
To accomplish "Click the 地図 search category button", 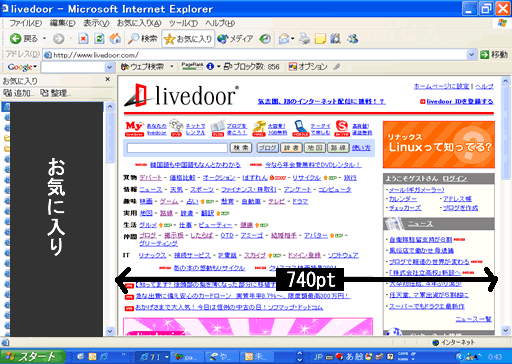I will (315, 148).
